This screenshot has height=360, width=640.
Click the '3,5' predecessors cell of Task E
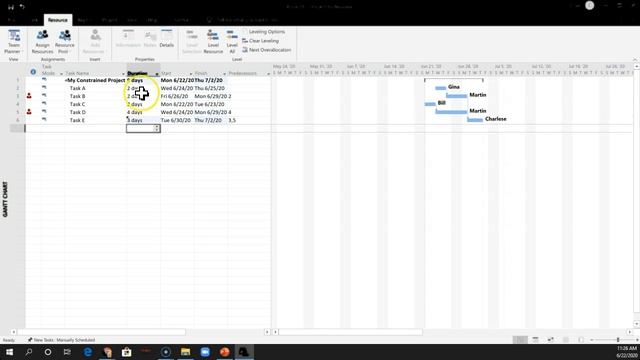[x=232, y=120]
